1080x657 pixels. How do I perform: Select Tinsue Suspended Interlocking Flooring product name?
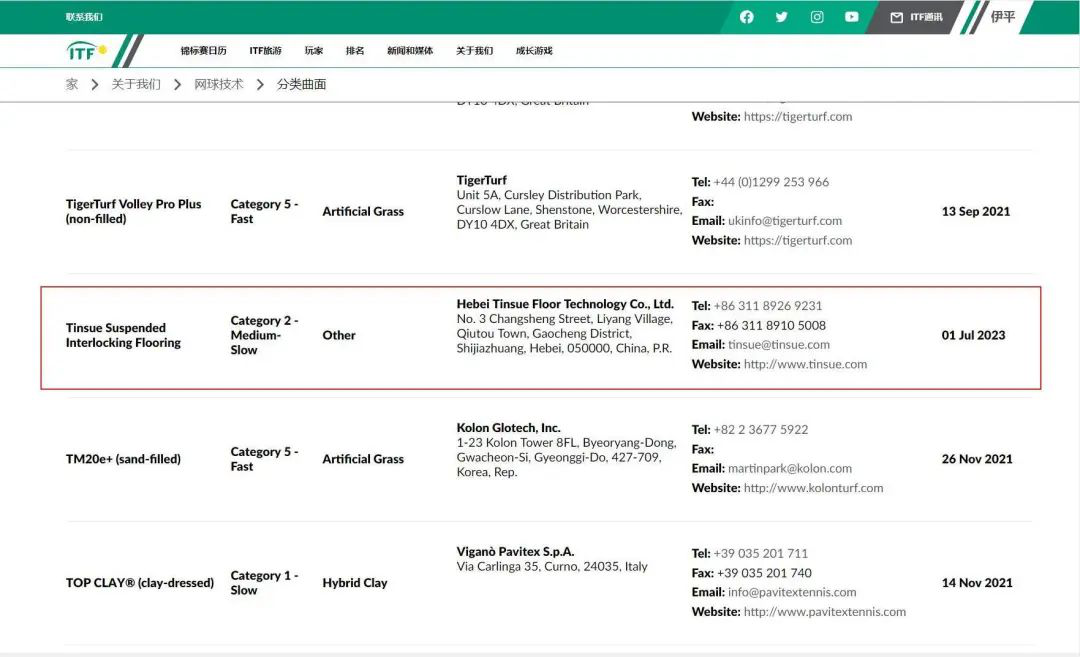coord(123,335)
